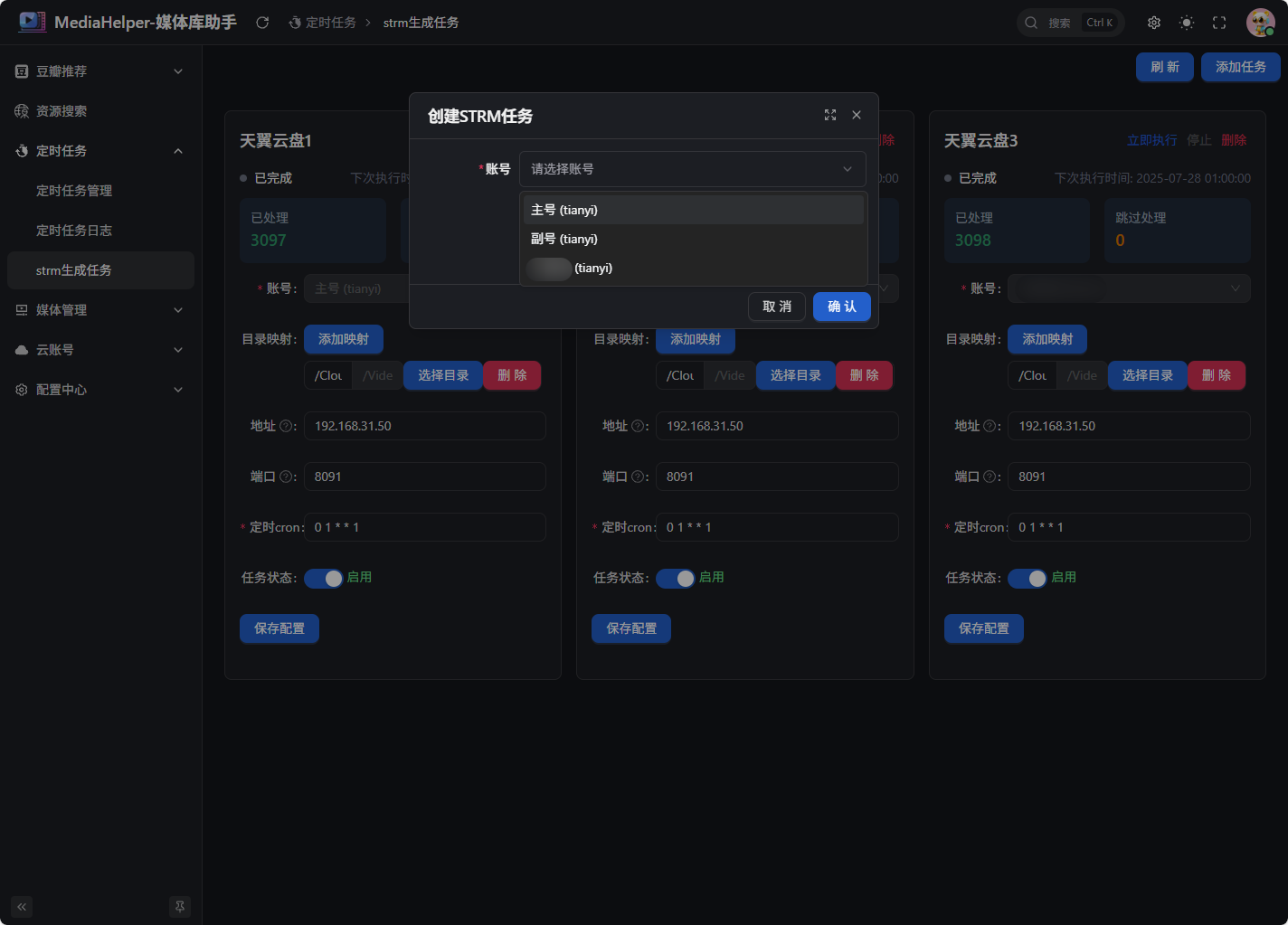Screen dimensions: 1288x925
Task: Click the 添加任务 button
Action: (1241, 67)
